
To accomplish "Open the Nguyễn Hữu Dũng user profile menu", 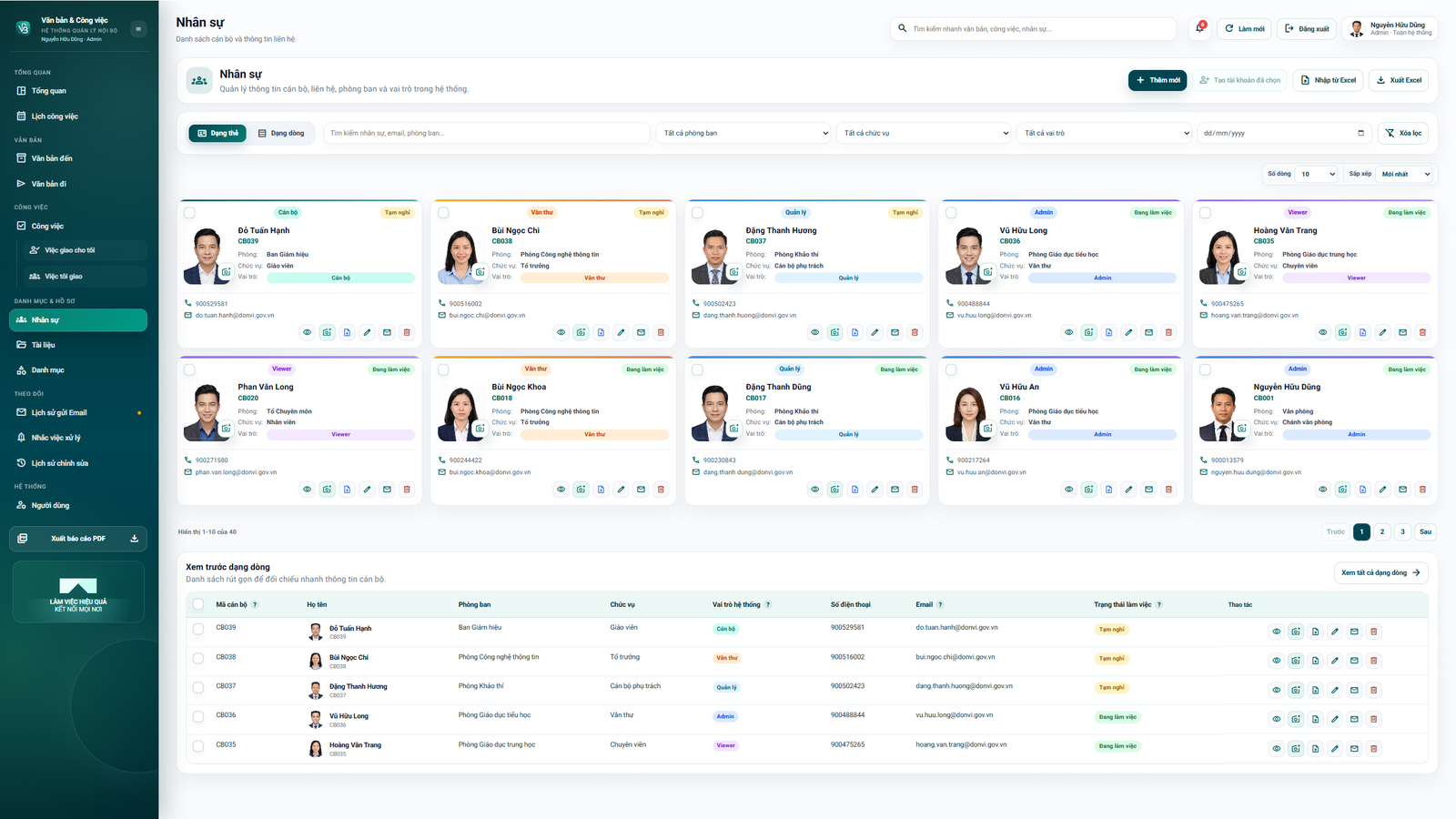I will coord(1390,28).
